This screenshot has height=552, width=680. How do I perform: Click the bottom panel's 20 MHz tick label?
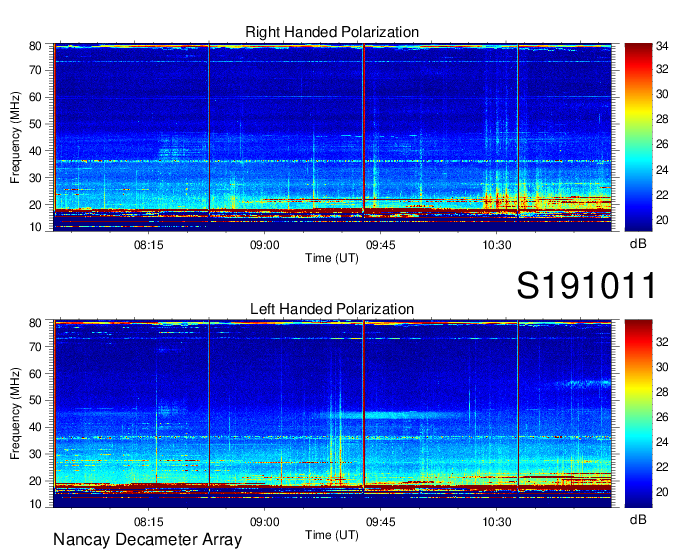35,481
